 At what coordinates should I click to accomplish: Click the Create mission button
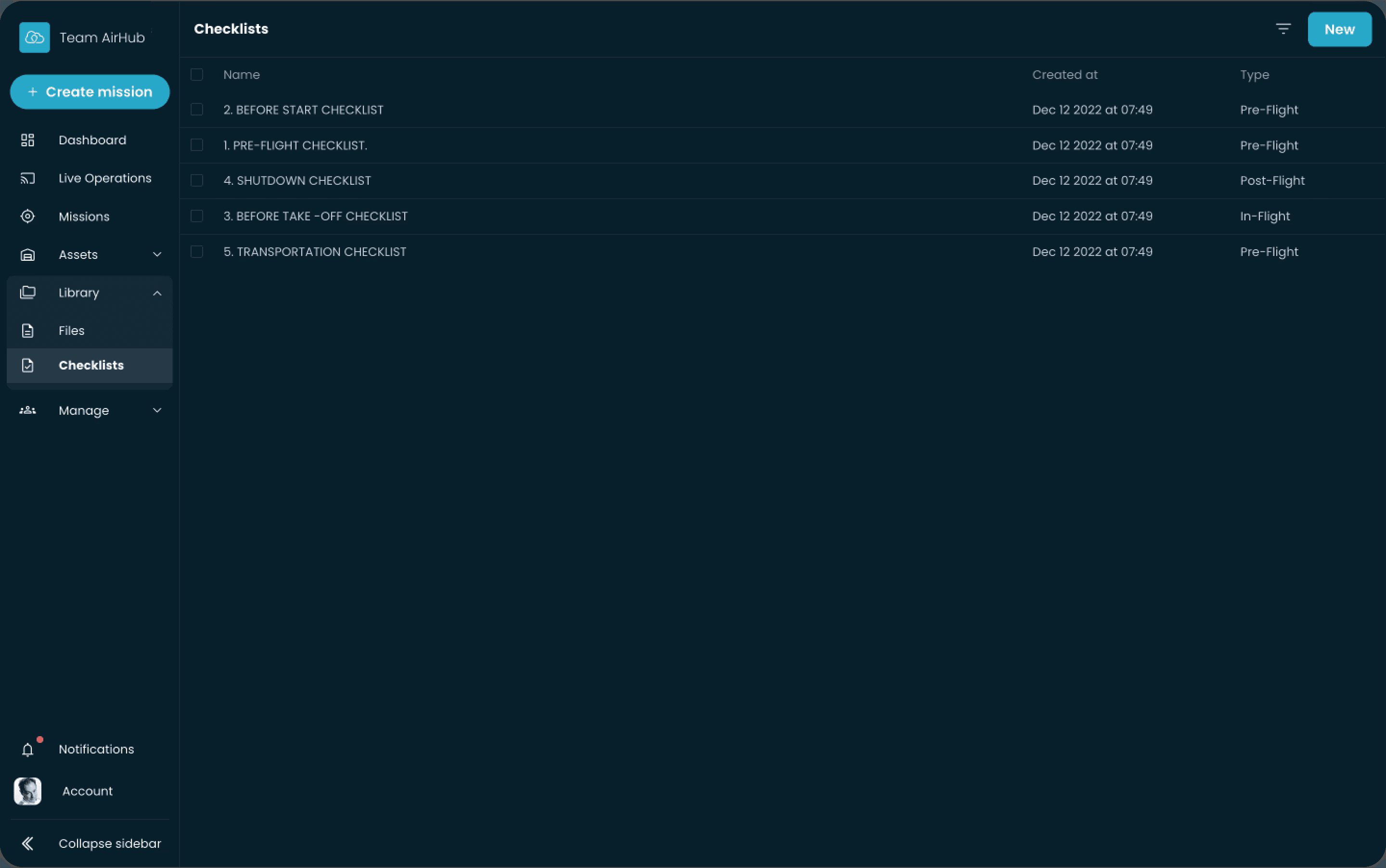(90, 92)
